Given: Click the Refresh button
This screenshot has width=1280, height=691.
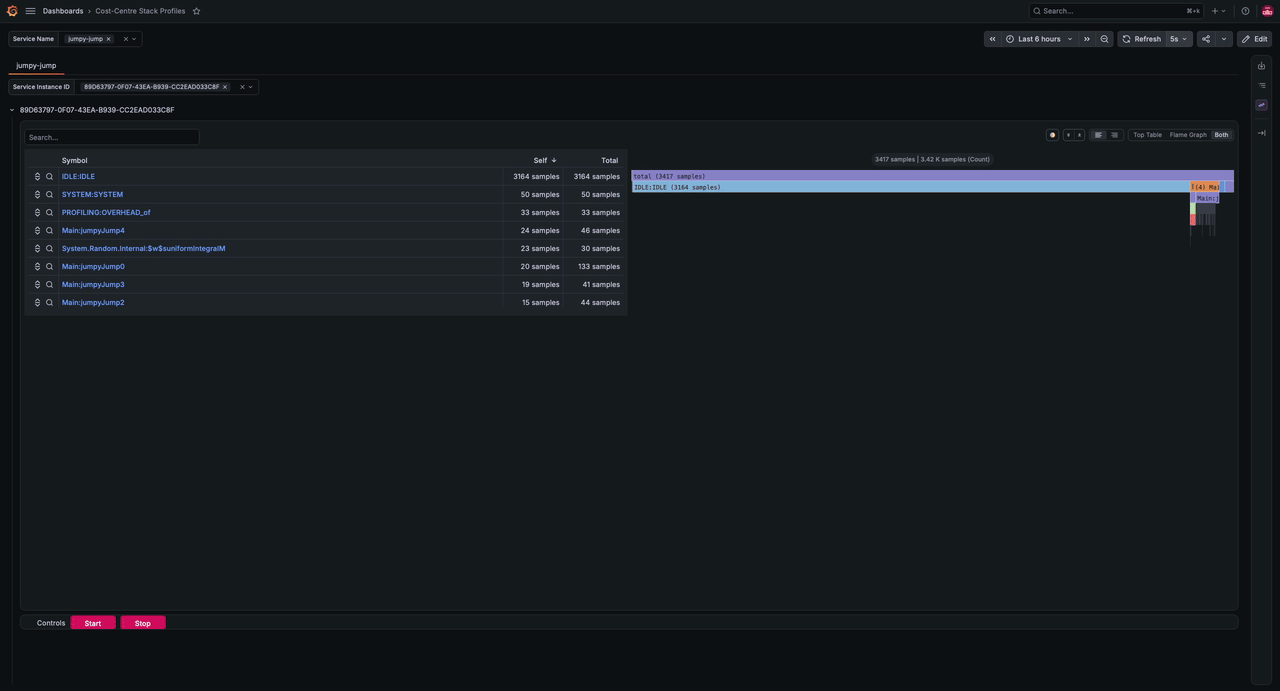Looking at the screenshot, I should (1141, 39).
